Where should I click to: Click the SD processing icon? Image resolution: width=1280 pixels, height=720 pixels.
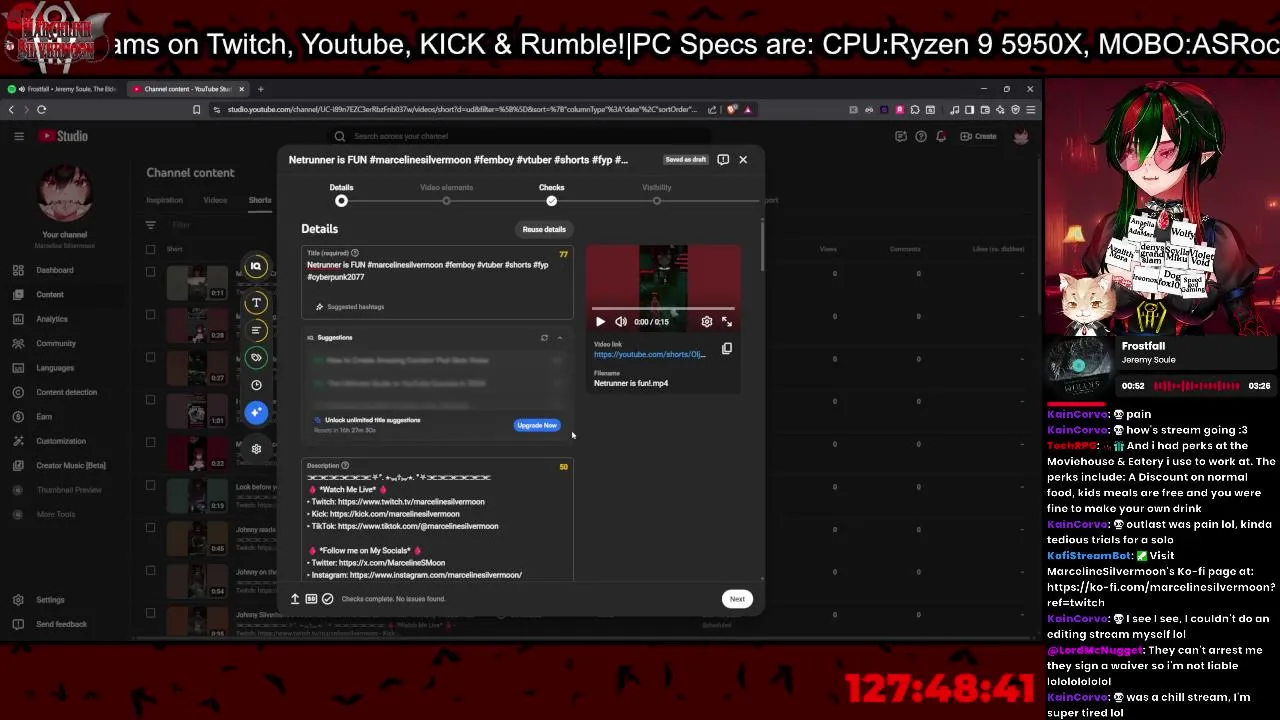coord(311,599)
